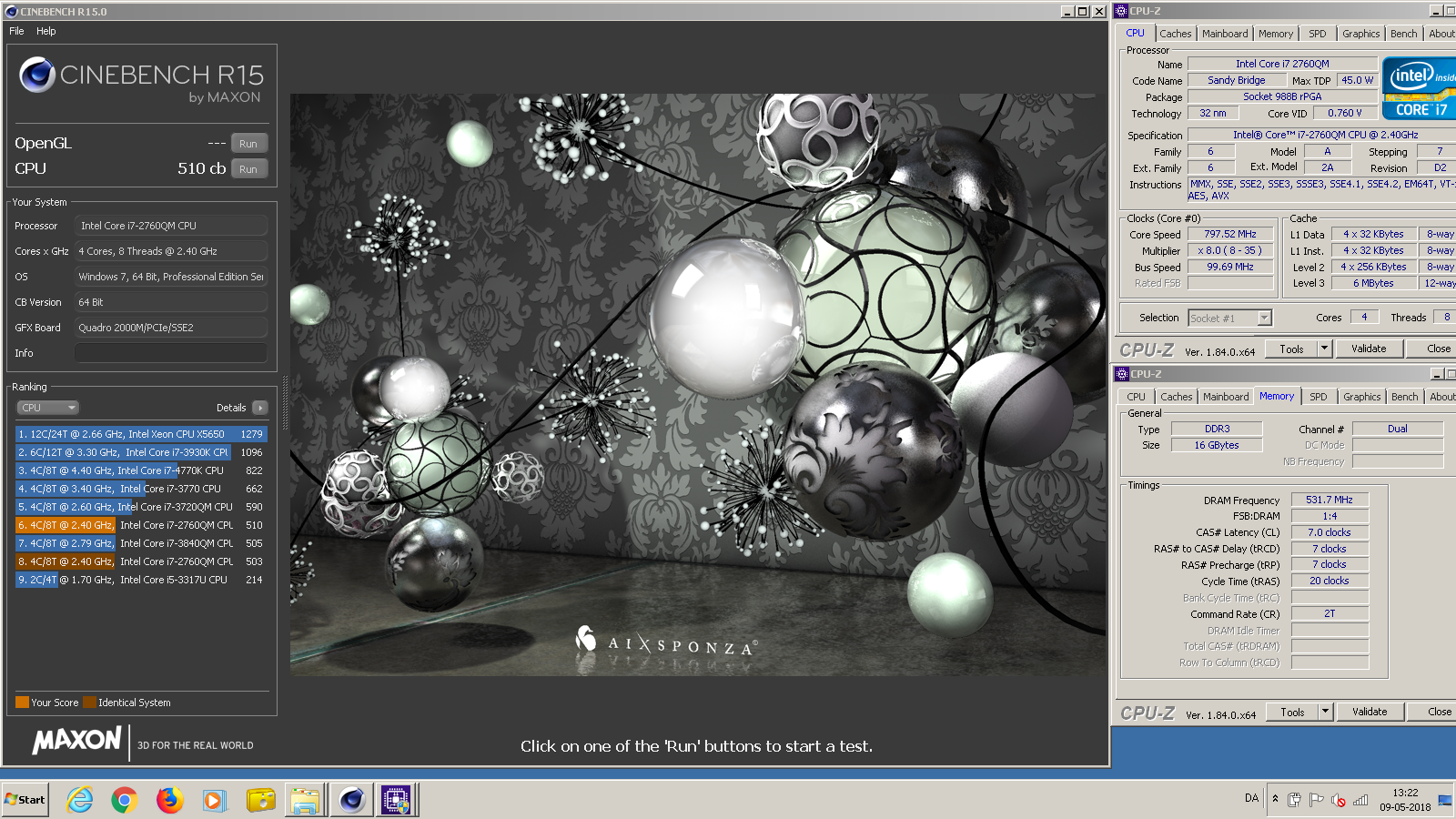Viewport: 1456px width, 819px height.
Task: Click the rendered AIXSPONZA scene image
Action: coord(698,384)
